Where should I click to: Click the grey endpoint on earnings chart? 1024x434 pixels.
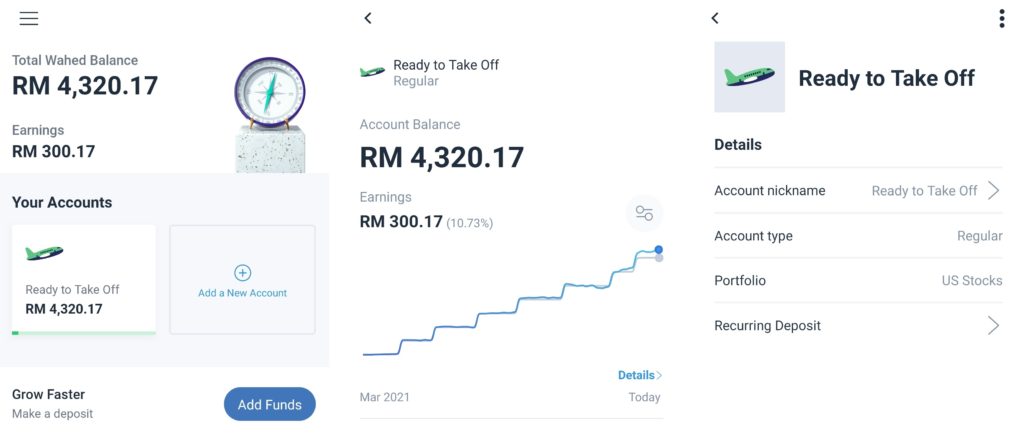click(x=659, y=258)
